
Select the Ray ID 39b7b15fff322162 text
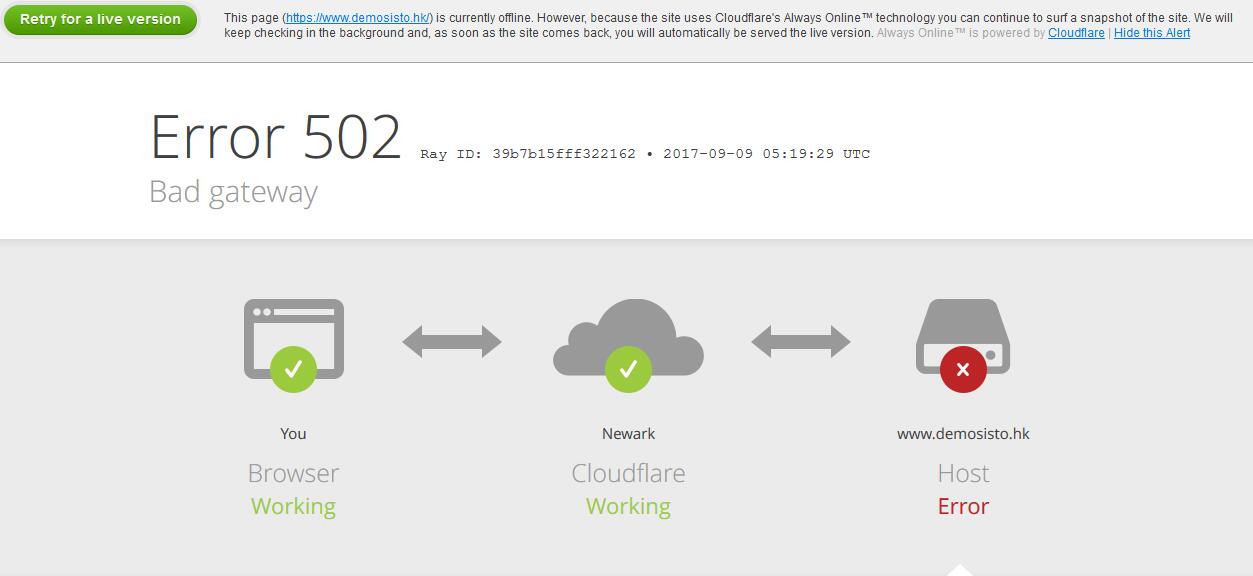pyautogui.click(x=528, y=154)
